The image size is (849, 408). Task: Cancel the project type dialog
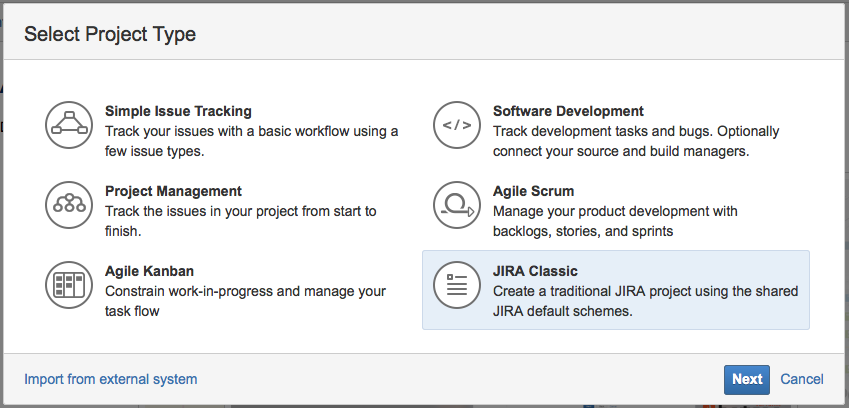(802, 379)
